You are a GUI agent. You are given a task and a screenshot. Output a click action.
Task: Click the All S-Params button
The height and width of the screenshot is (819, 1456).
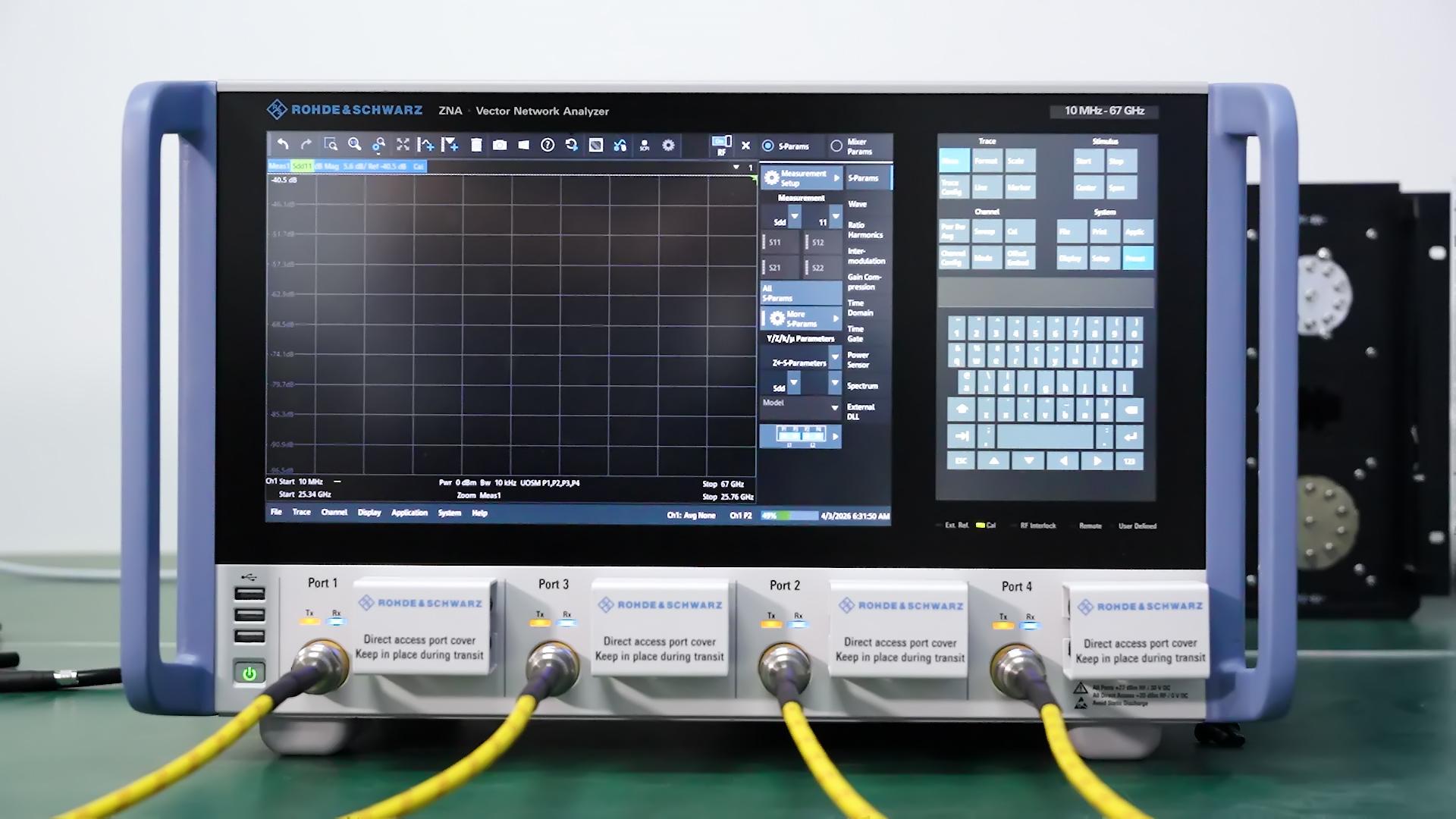tap(801, 293)
